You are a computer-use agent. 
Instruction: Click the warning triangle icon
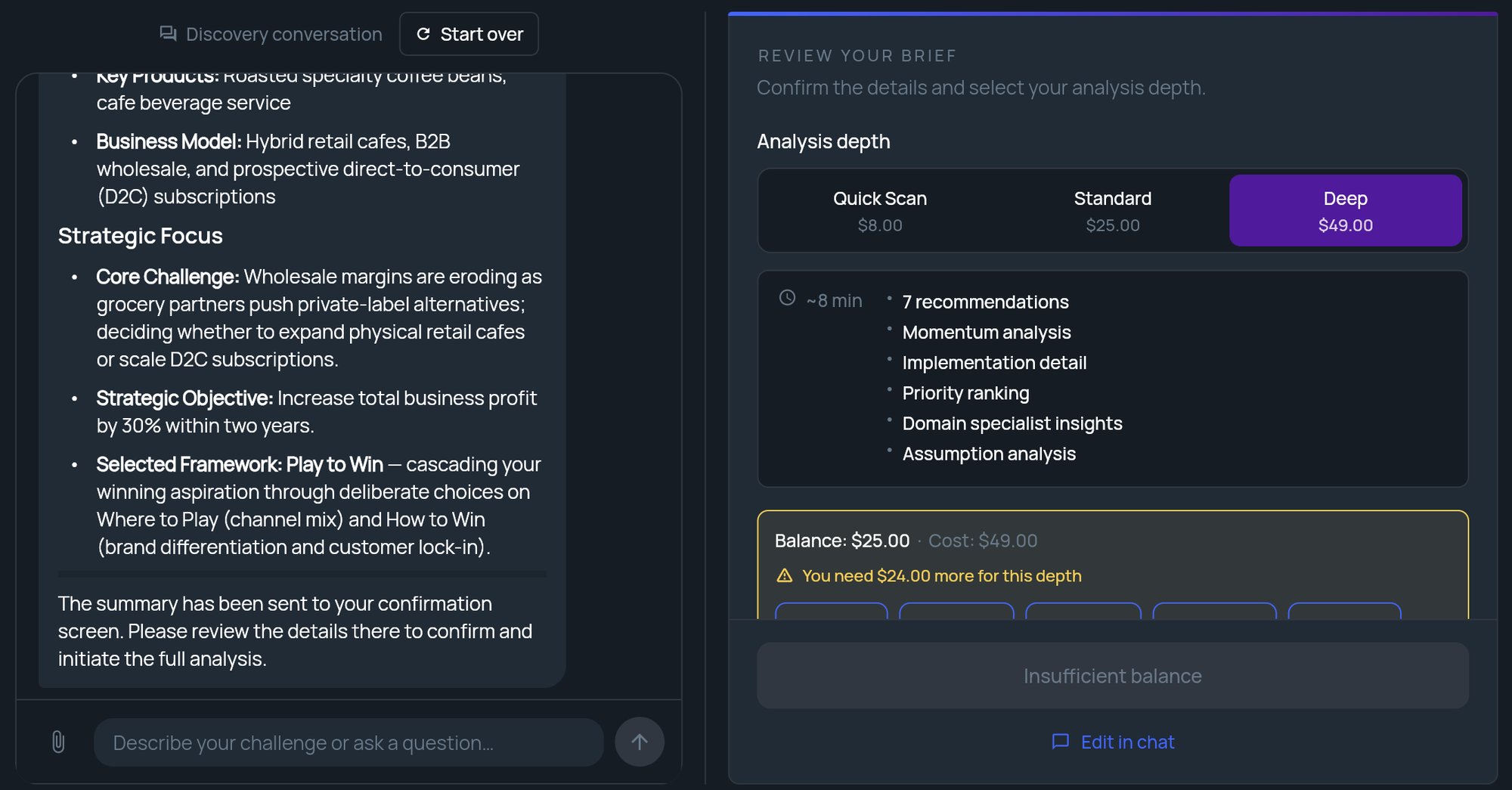785,575
